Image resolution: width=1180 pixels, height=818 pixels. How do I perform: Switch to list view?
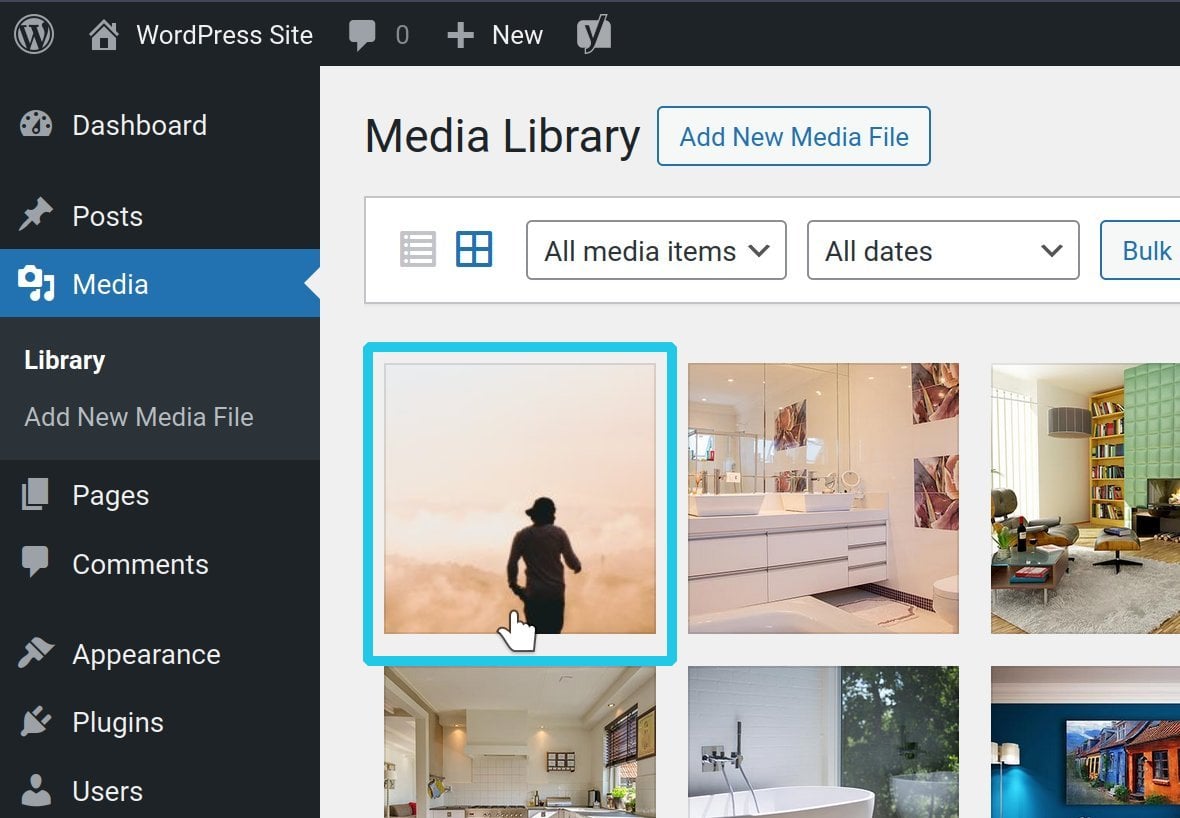tap(418, 250)
